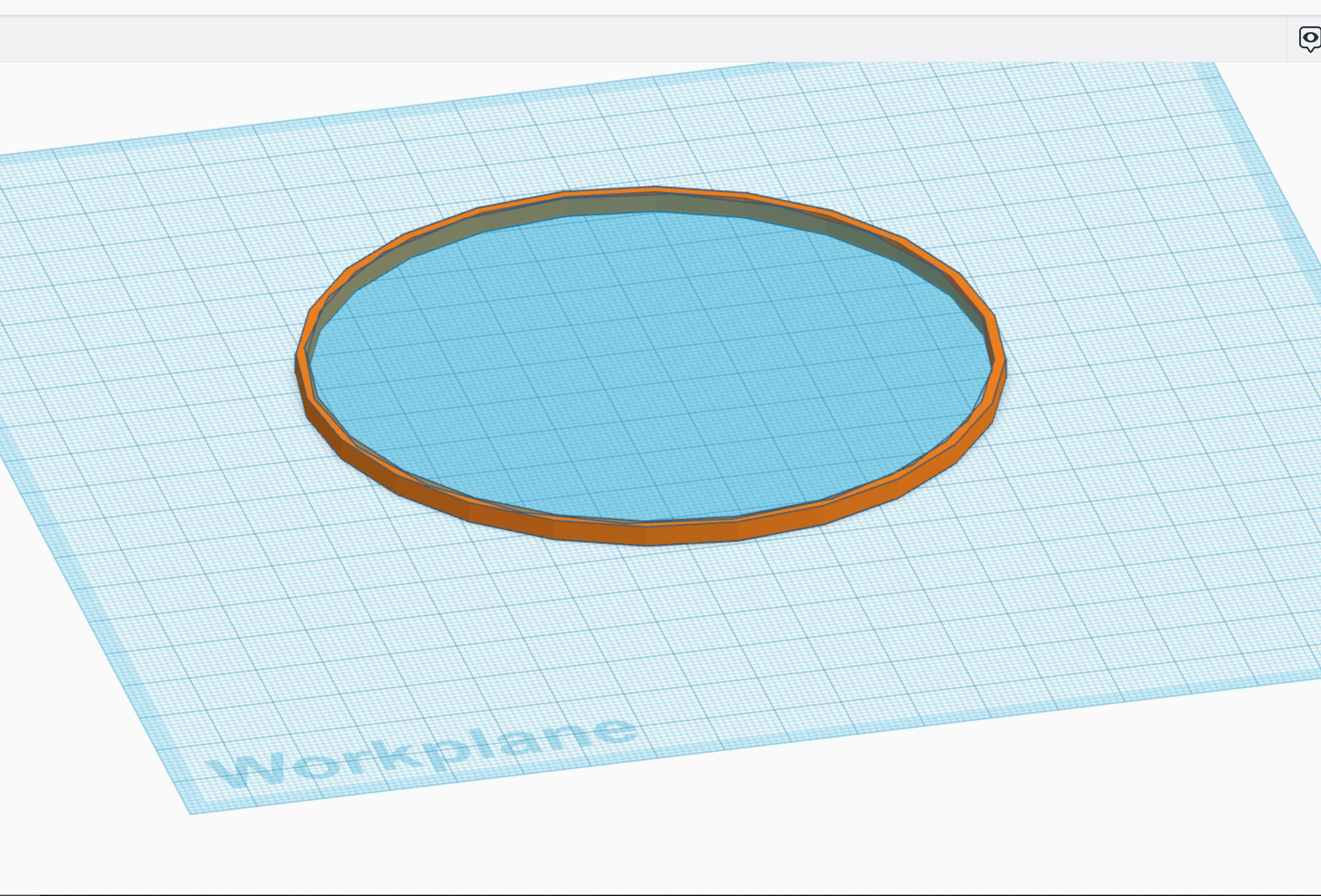Deselect by clicking empty canvas below workplane
1321x896 pixels.
click(642, 847)
